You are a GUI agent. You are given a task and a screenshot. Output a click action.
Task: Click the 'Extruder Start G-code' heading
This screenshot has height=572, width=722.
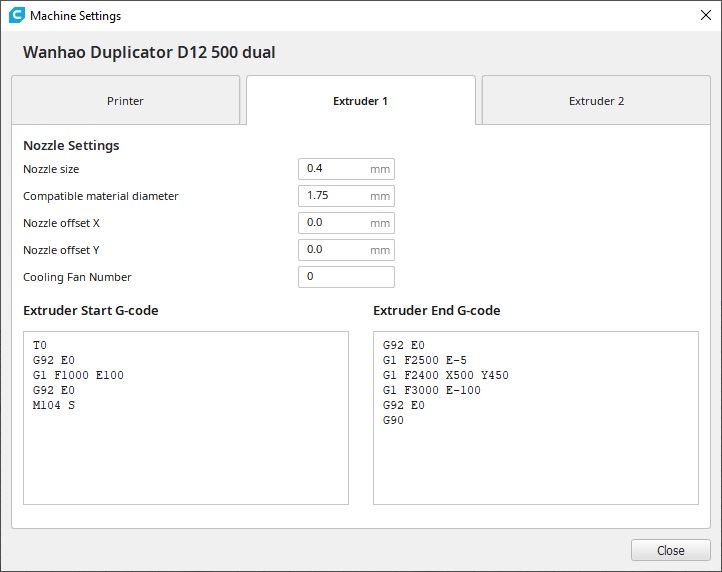click(x=91, y=310)
